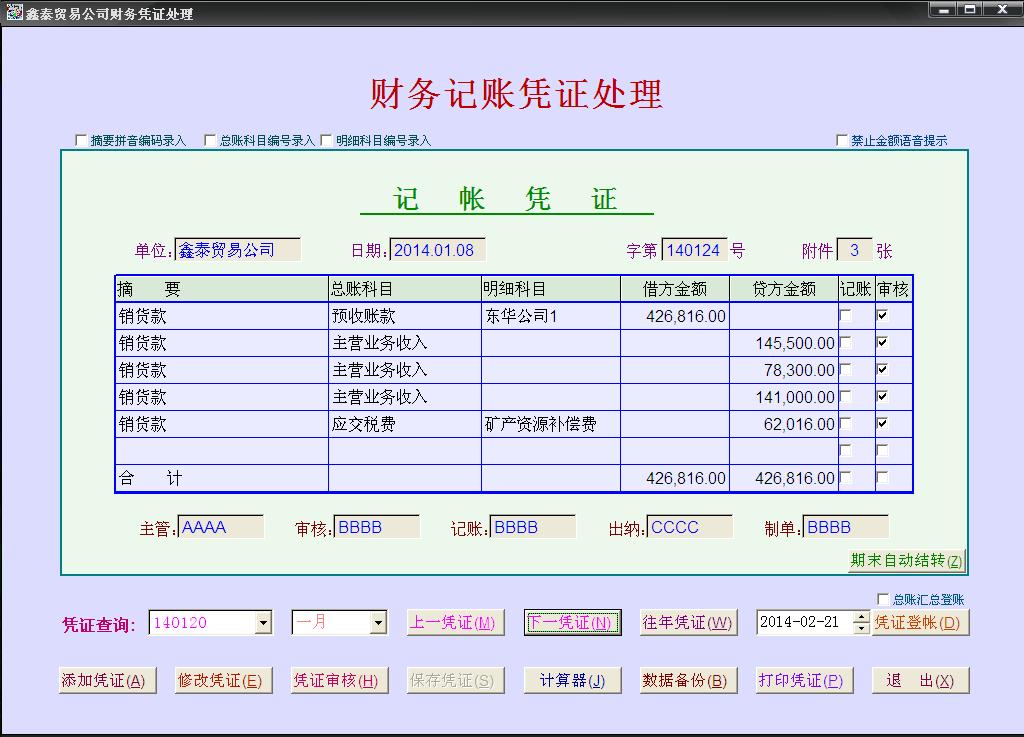This screenshot has height=737, width=1024.
Task: Go to the previous voucher with 上一凭证
Action: 455,622
